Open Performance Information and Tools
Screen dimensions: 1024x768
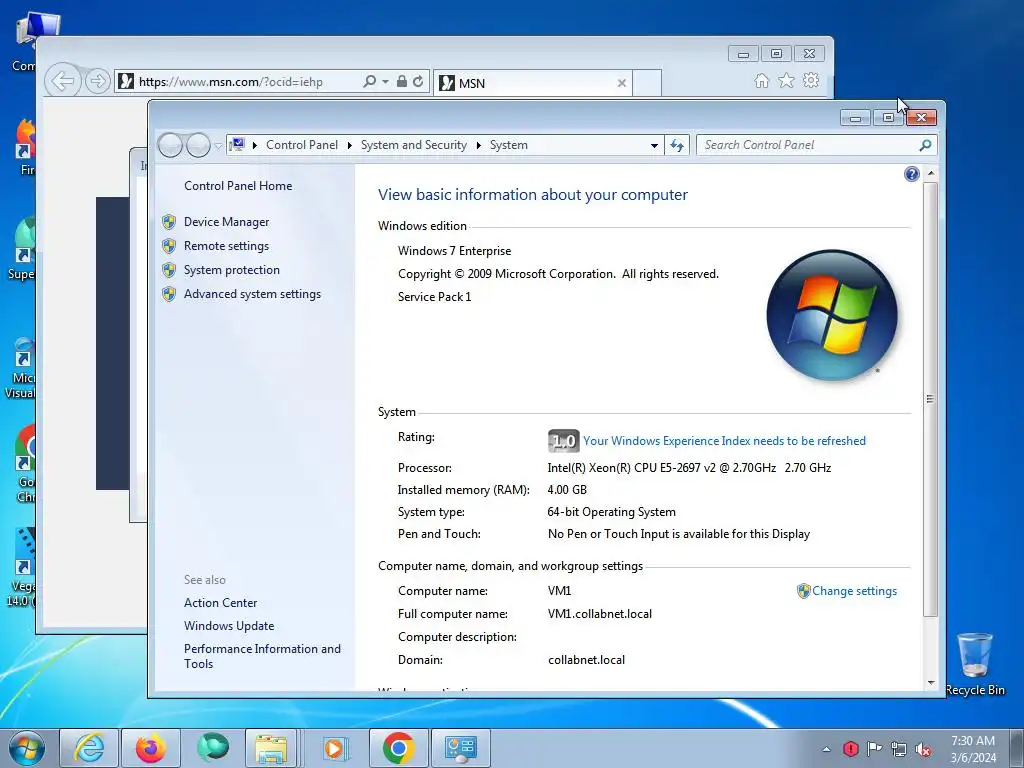pos(262,656)
